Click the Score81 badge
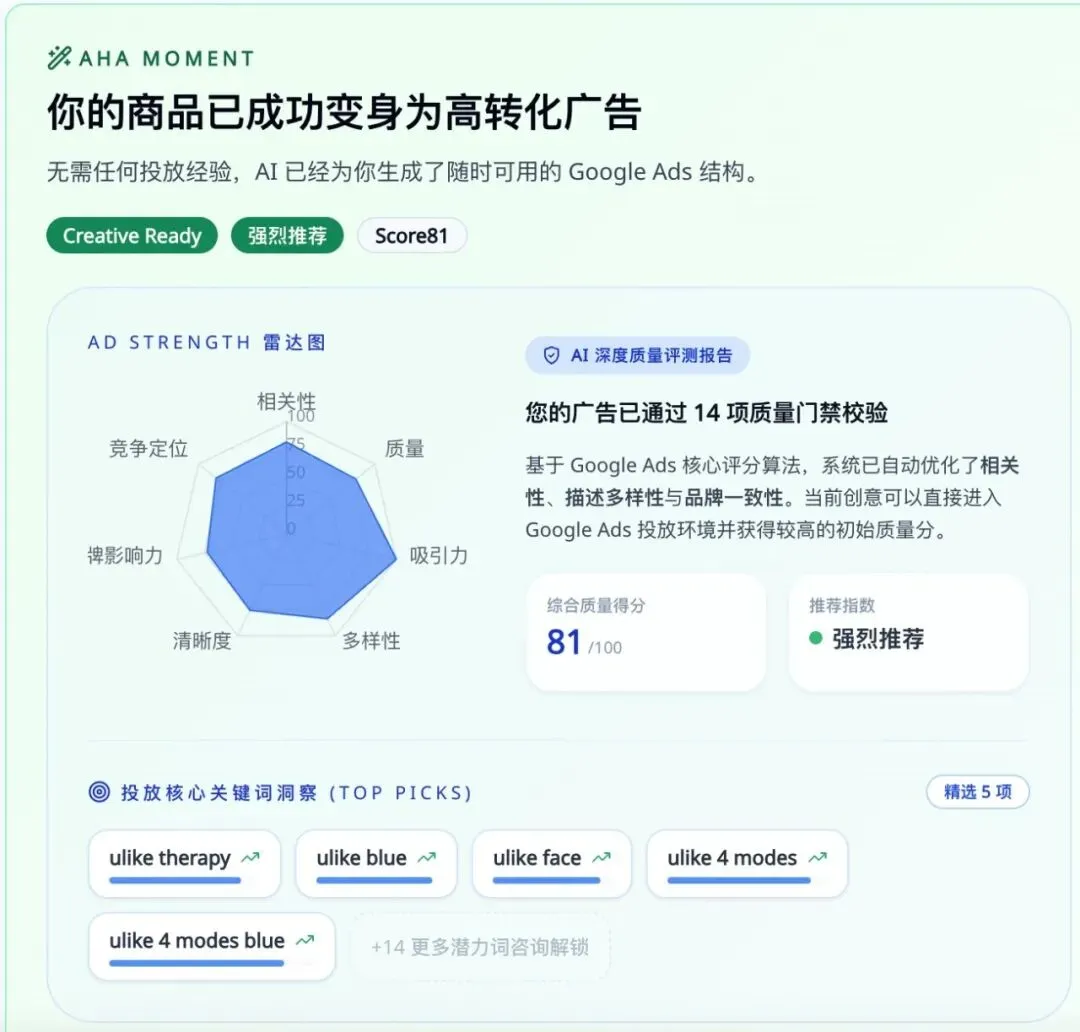1080x1032 pixels. coord(412,236)
